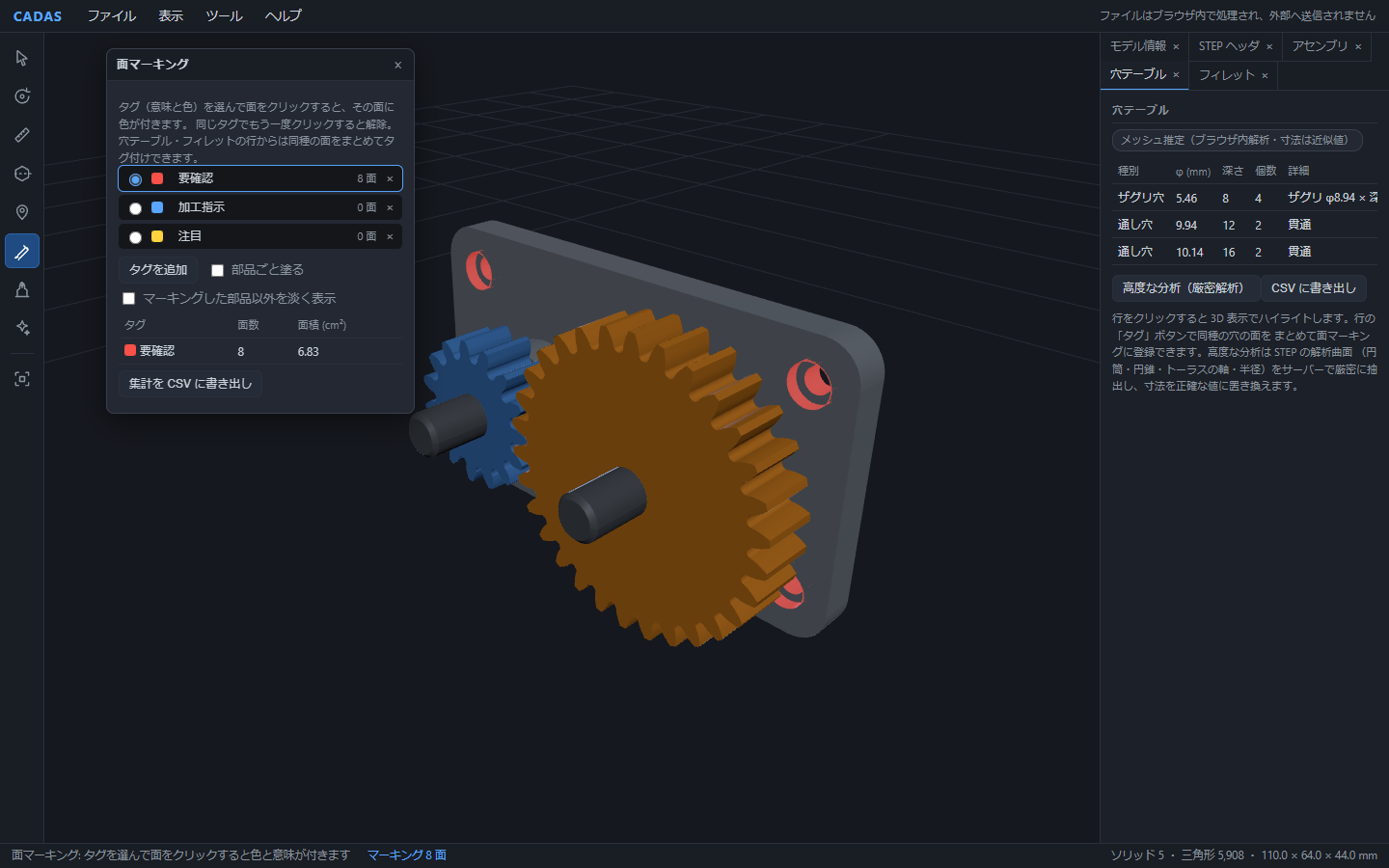This screenshot has height=868, width=1389.
Task: Click 集計を CSV に書き出し button
Action: (x=190, y=384)
